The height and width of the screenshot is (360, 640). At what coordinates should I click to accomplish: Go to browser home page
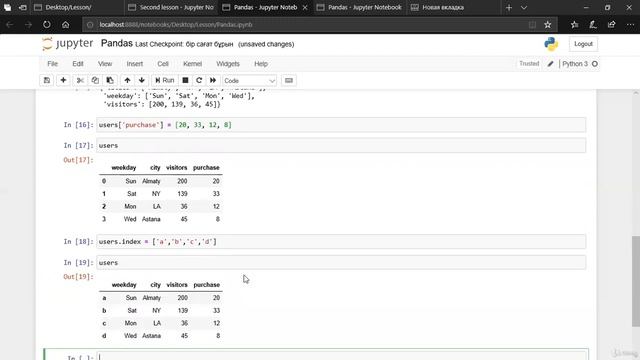[x=65, y=24]
